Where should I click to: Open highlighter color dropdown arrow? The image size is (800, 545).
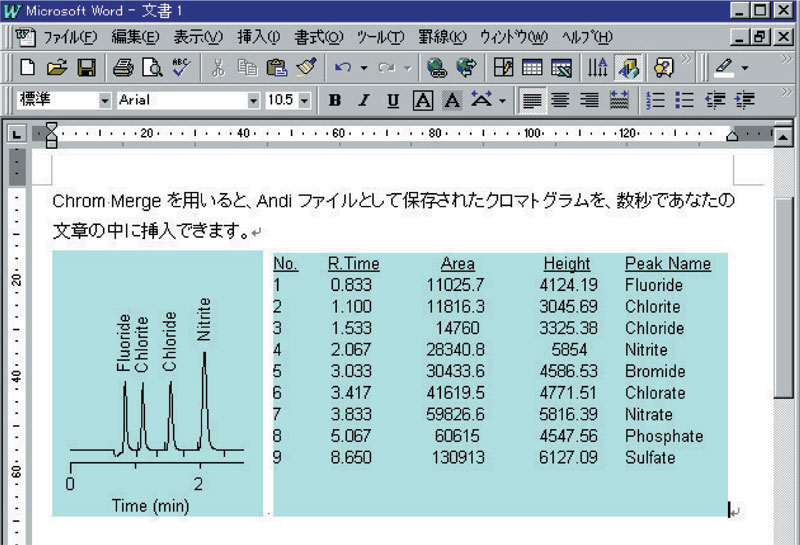[745, 68]
